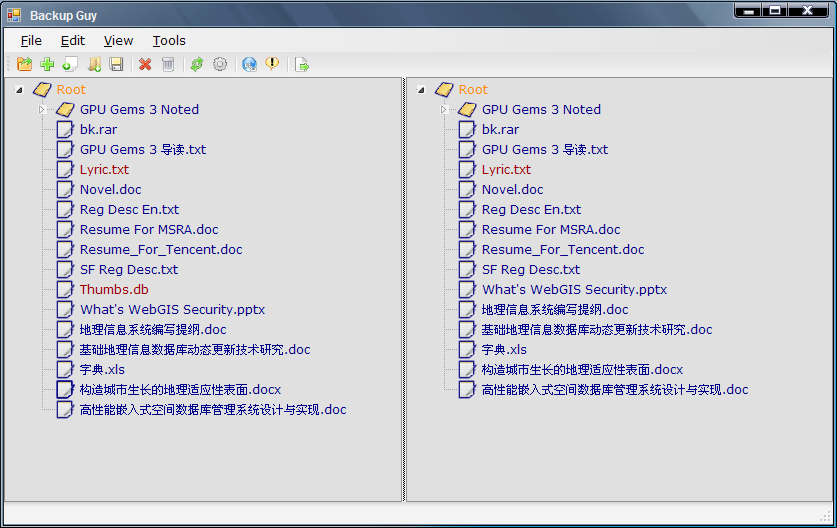The image size is (837, 528).
Task: Click the Backup Guy title bar app icon
Action: (x=14, y=15)
